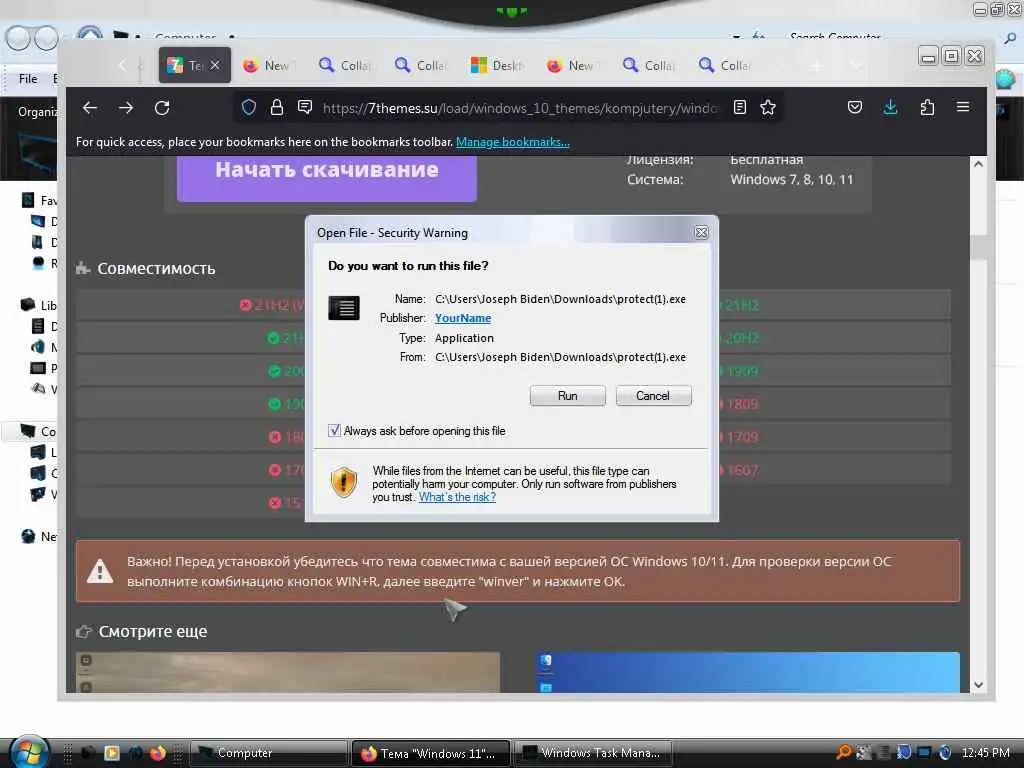The image size is (1024, 768).
Task: Click the 1909 compatibility entry
Action: (x=742, y=371)
